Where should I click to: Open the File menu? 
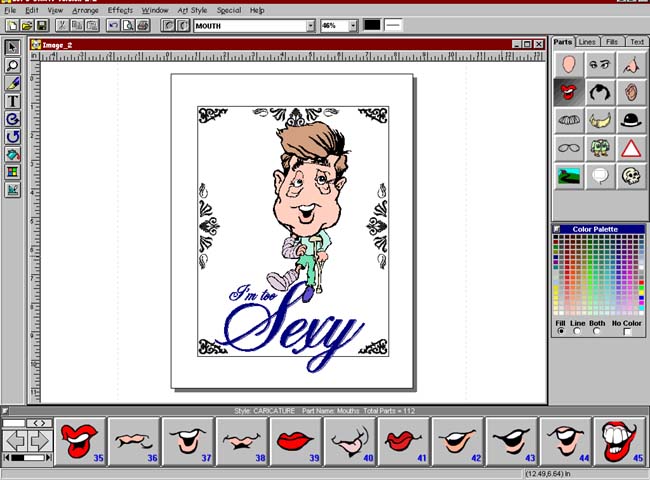pos(10,10)
